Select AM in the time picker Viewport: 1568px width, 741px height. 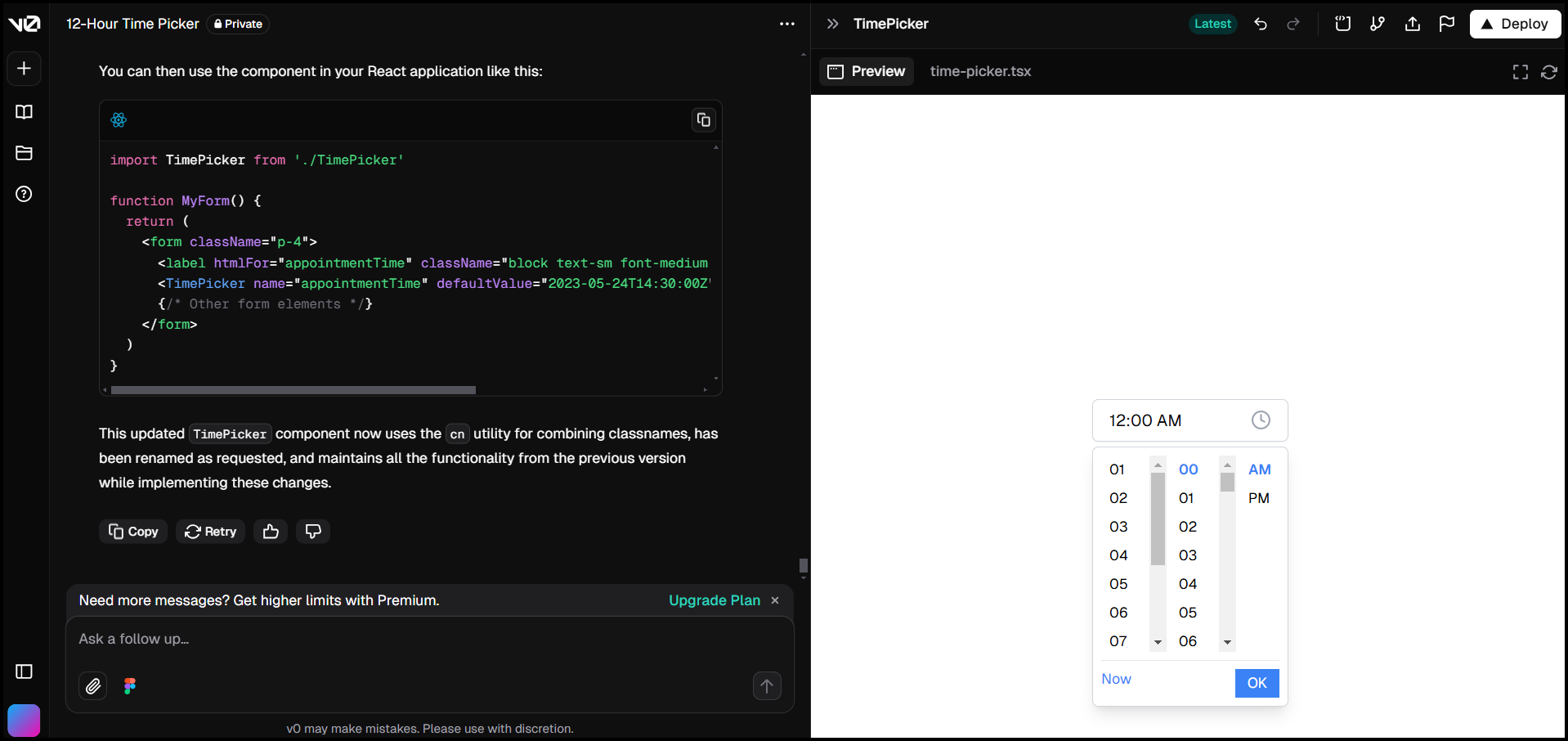tap(1259, 469)
